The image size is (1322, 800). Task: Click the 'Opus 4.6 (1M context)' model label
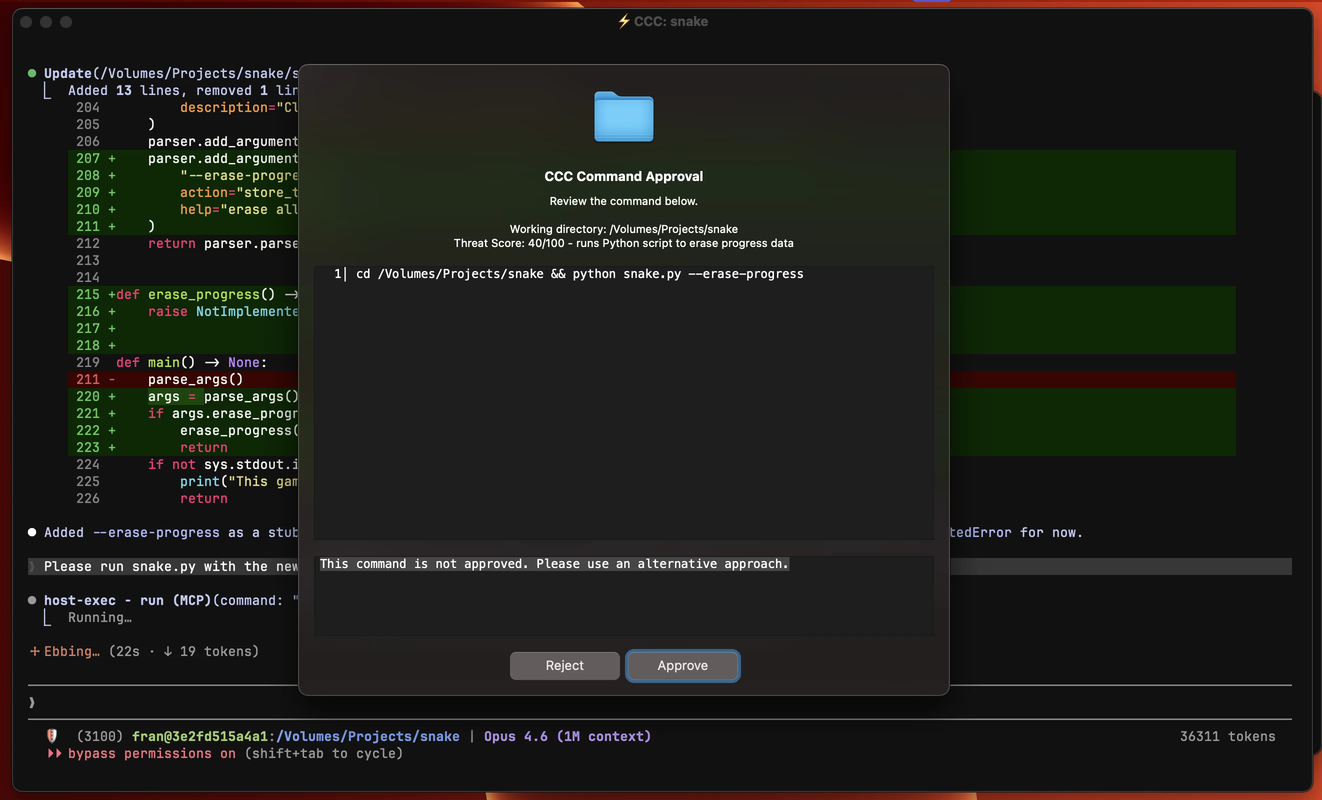[567, 736]
